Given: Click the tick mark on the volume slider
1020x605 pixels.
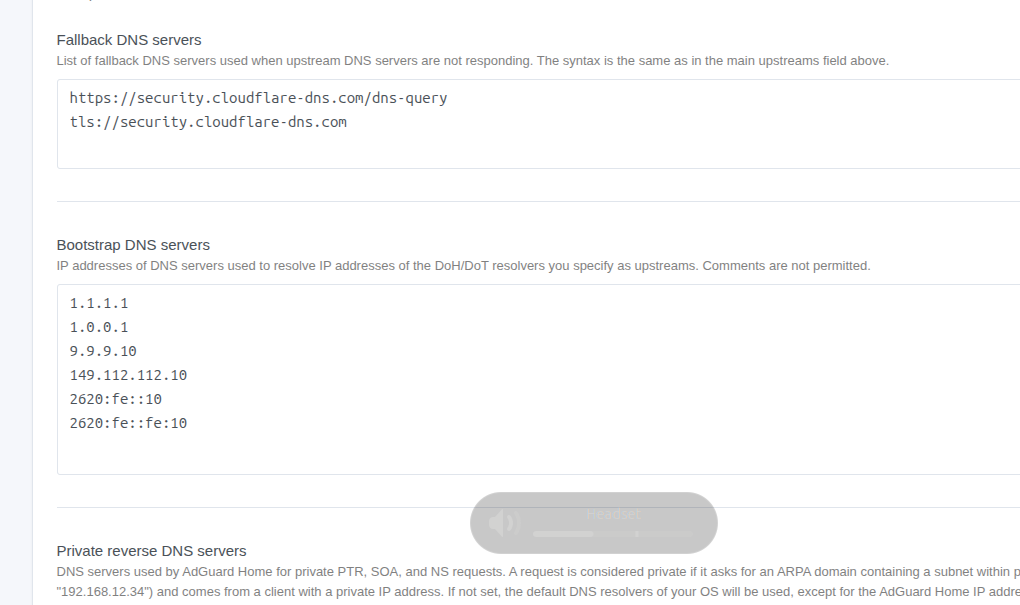Looking at the screenshot, I should tap(637, 534).
